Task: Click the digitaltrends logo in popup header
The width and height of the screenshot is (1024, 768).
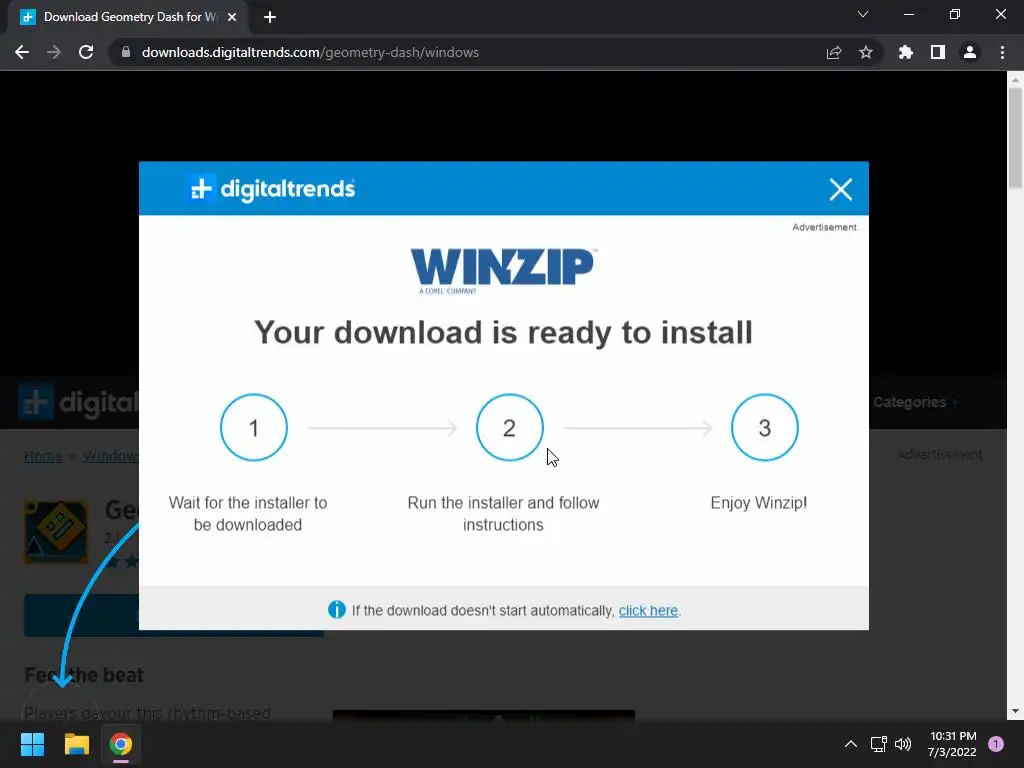Action: coord(272,189)
